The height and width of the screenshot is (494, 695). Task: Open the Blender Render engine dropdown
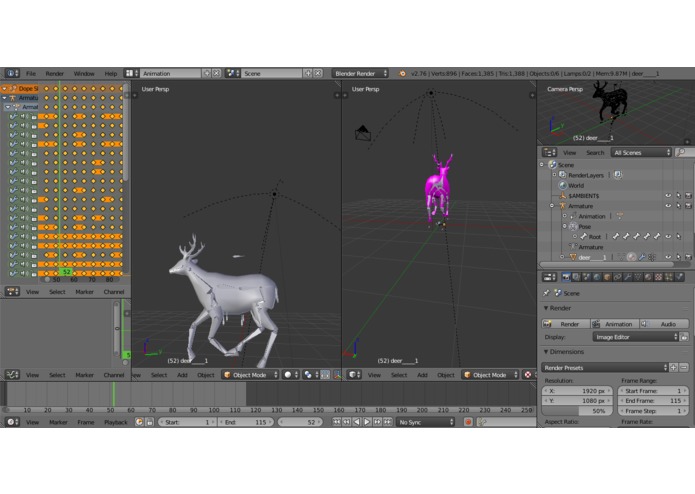coord(360,73)
